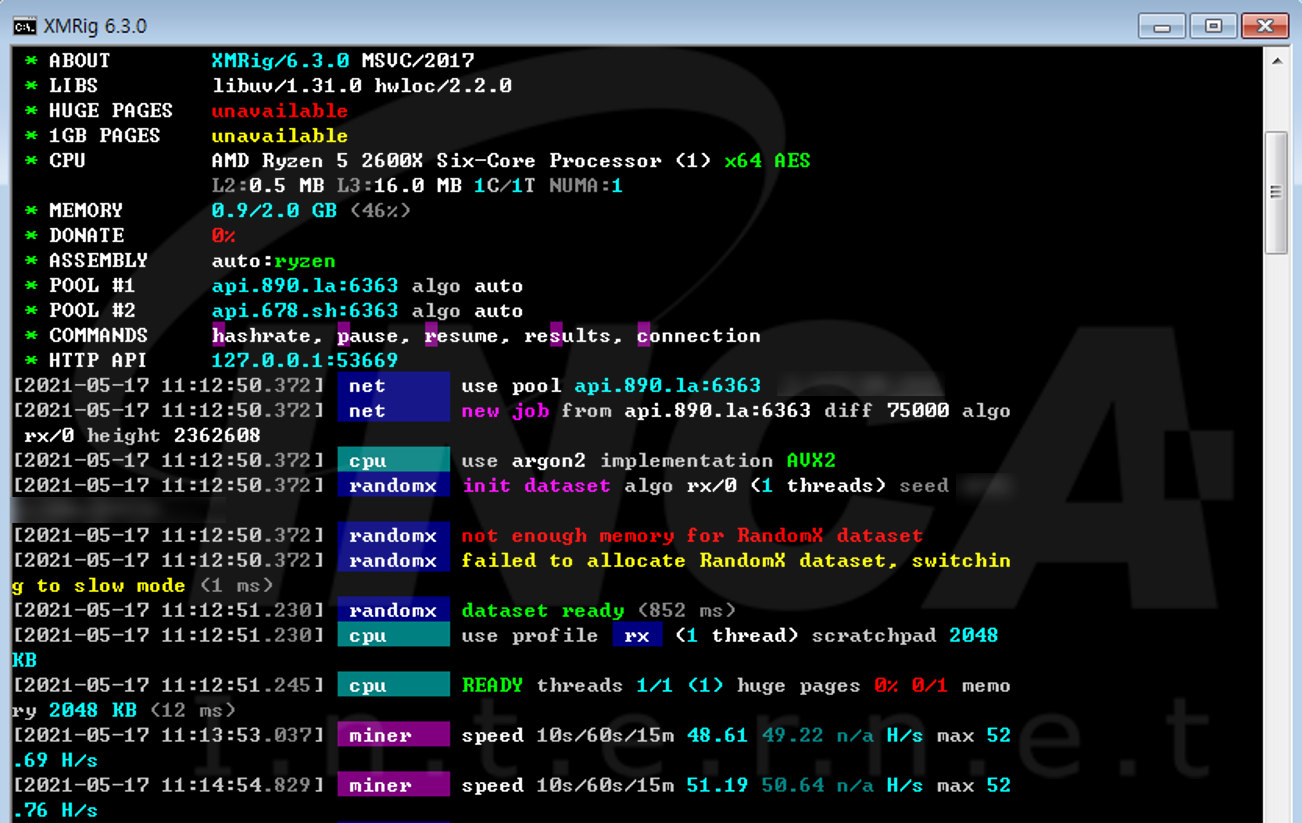Image resolution: width=1302 pixels, height=823 pixels.
Task: Click red 'unavailable' next to HUGE PAGES
Action: (x=280, y=111)
